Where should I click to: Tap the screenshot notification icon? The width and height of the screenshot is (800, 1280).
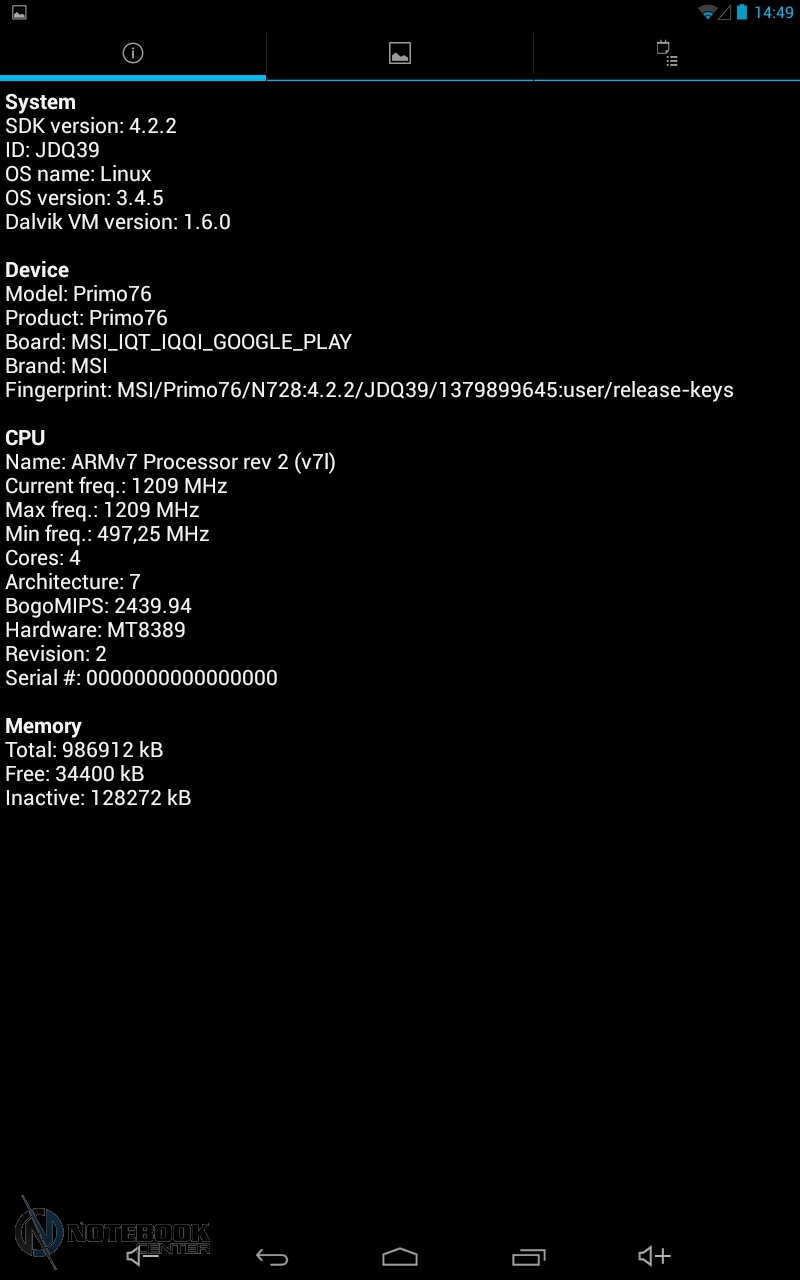19,12
